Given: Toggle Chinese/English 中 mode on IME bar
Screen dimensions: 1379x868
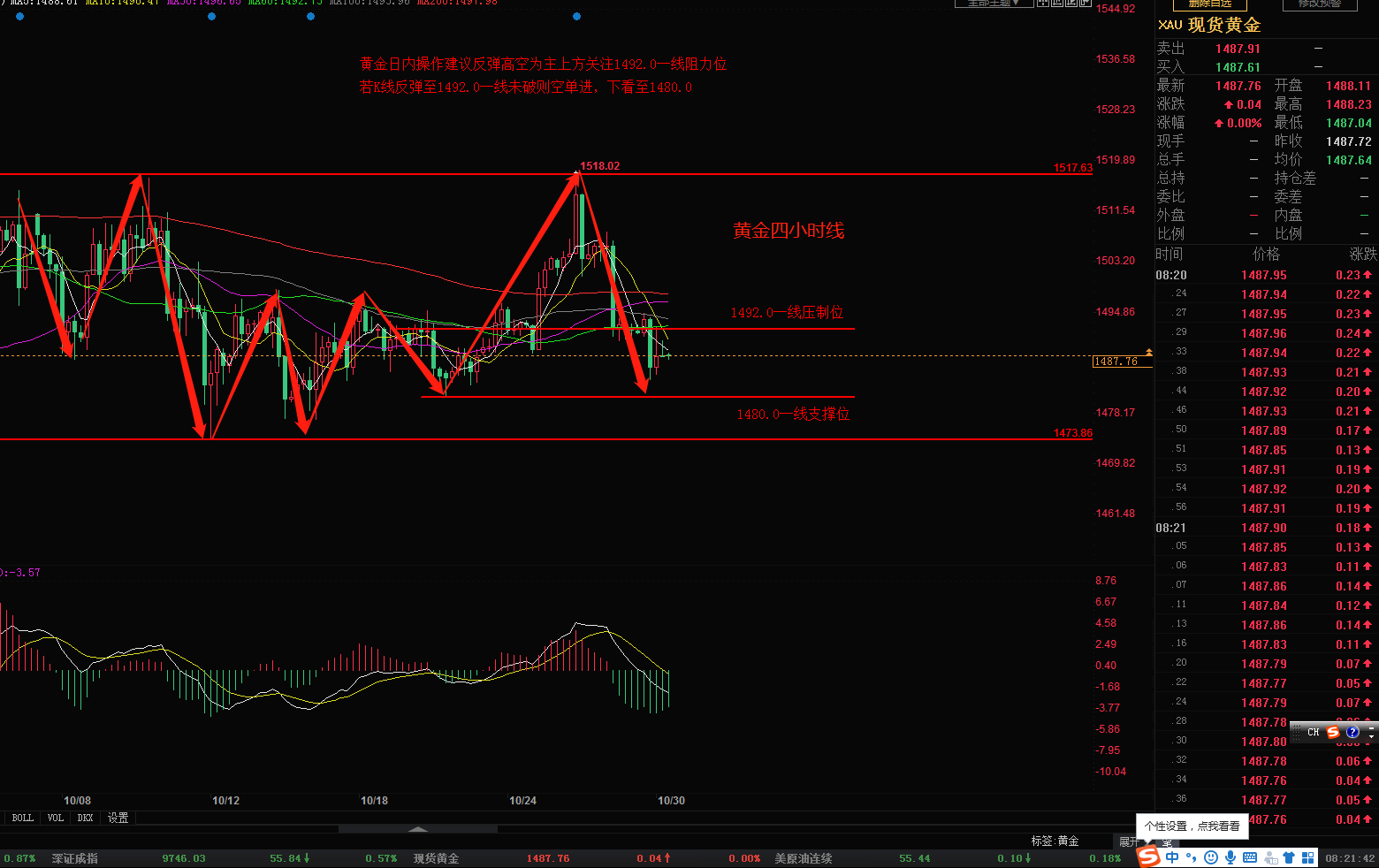Looking at the screenshot, I should (1172, 857).
